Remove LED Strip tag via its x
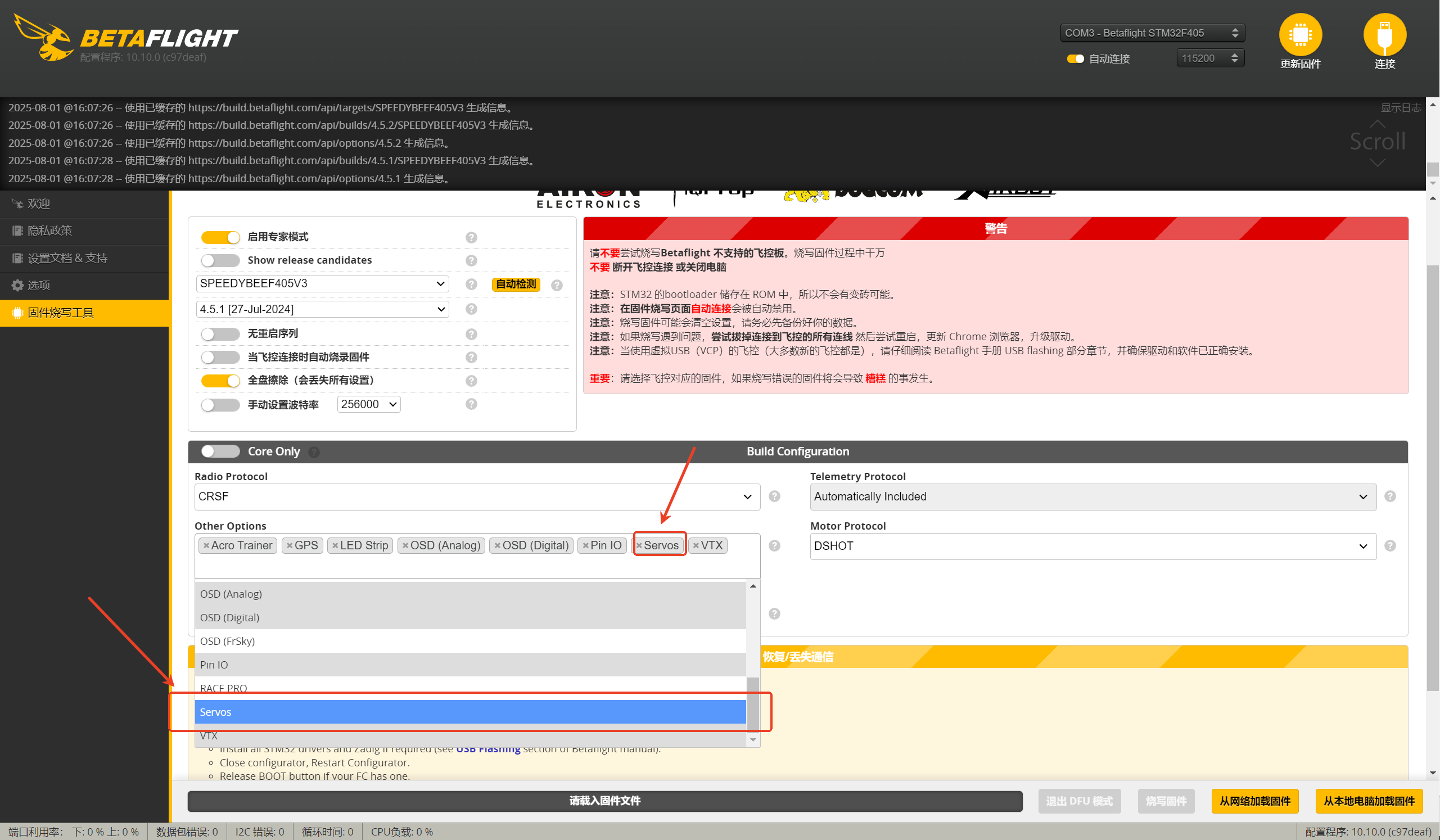The image size is (1440, 840). [x=336, y=546]
